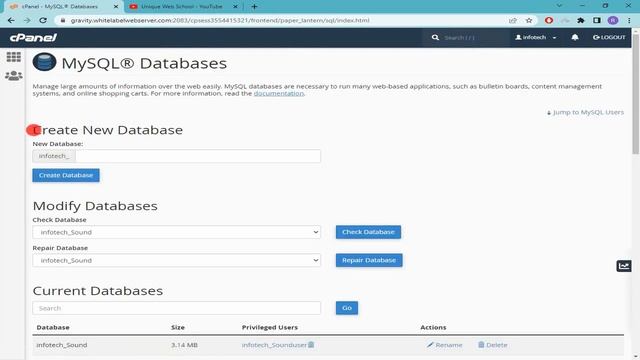Expand the Repair Database dropdown
Viewport: 640px width, 360px height.
[x=176, y=260]
